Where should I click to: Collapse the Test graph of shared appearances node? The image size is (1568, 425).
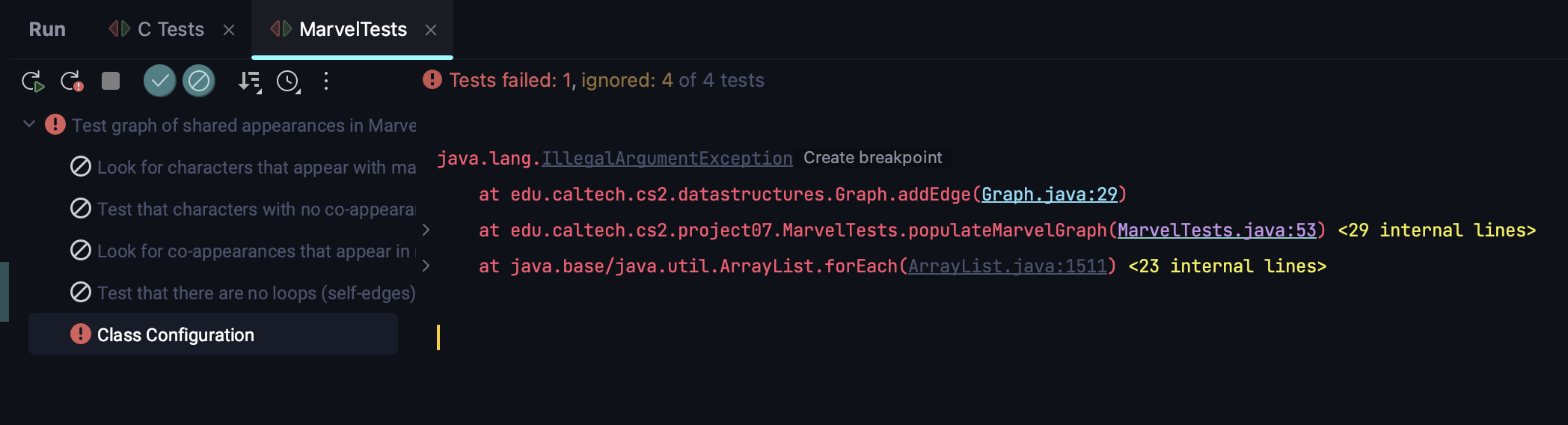tap(29, 124)
